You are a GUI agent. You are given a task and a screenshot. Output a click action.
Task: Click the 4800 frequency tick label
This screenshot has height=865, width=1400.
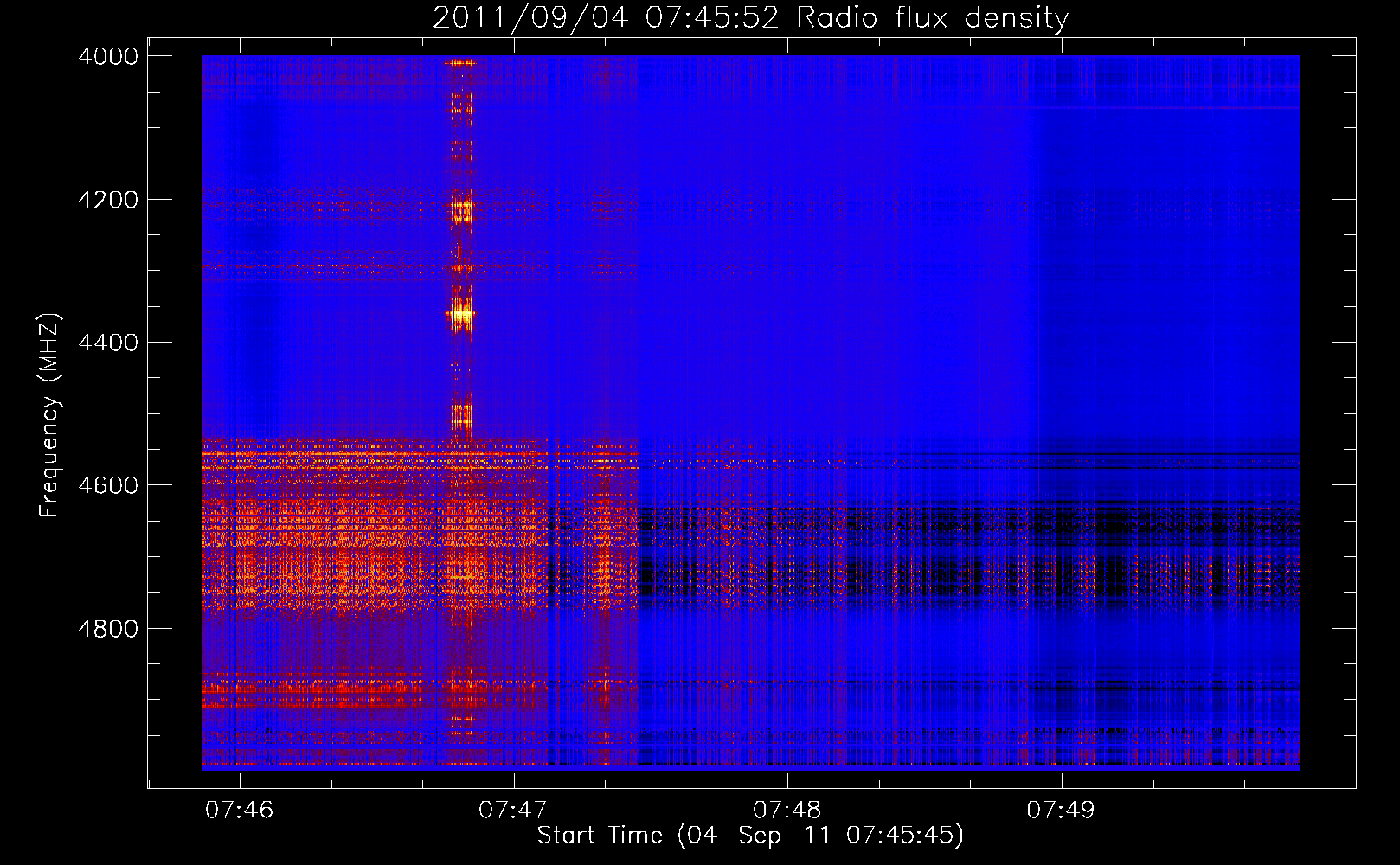[x=108, y=629]
